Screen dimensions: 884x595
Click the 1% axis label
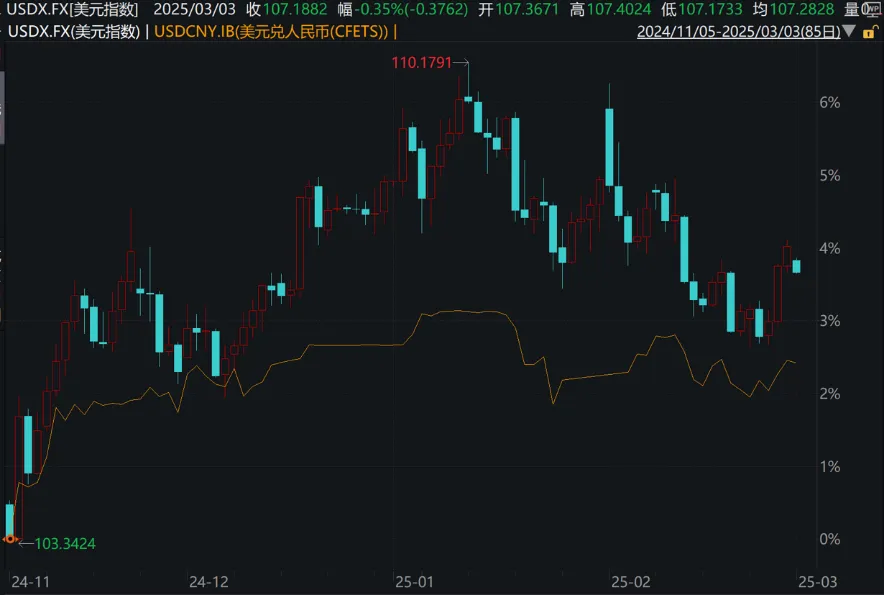[829, 466]
